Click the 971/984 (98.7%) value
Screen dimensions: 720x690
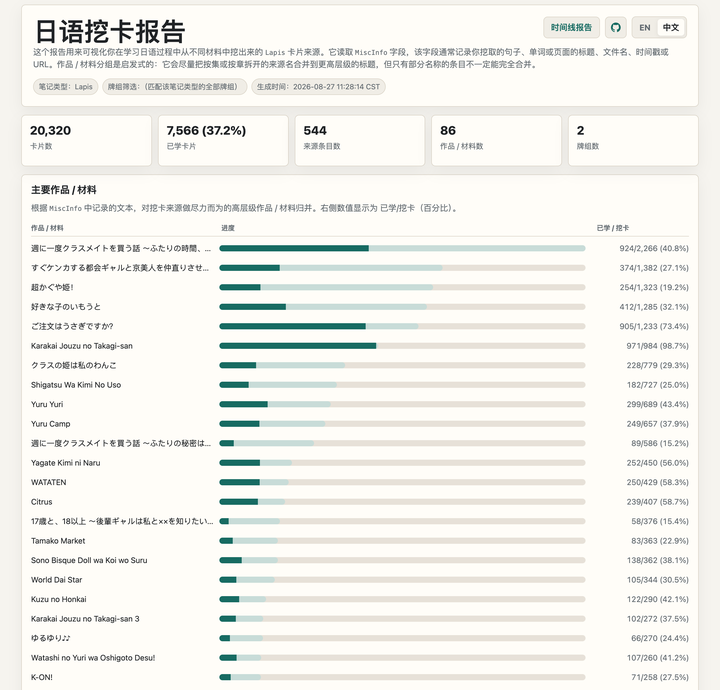click(658, 346)
